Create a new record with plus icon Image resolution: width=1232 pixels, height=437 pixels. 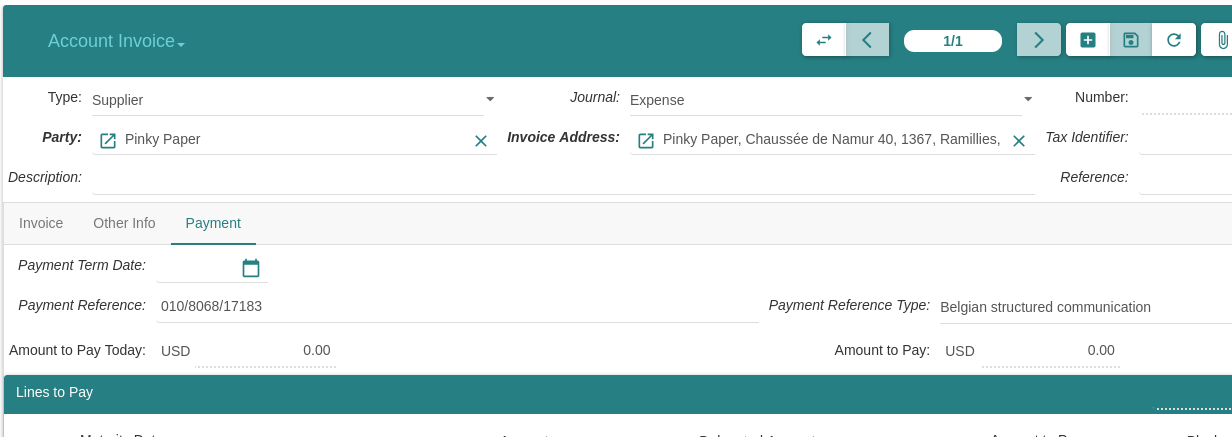click(1088, 40)
